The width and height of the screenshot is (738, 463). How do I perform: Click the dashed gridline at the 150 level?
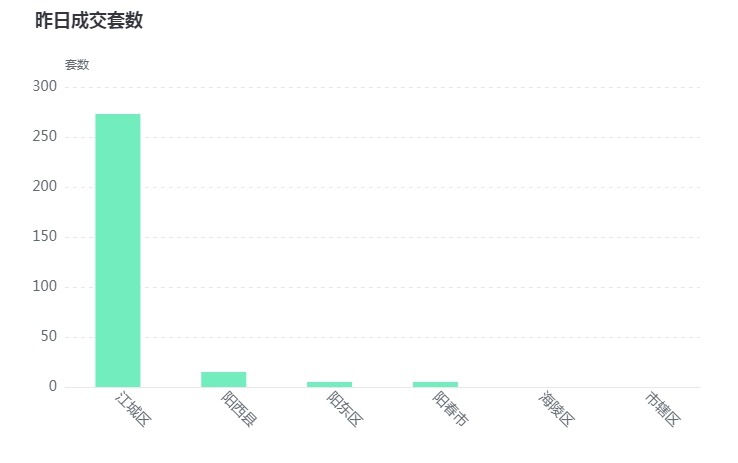(x=383, y=237)
